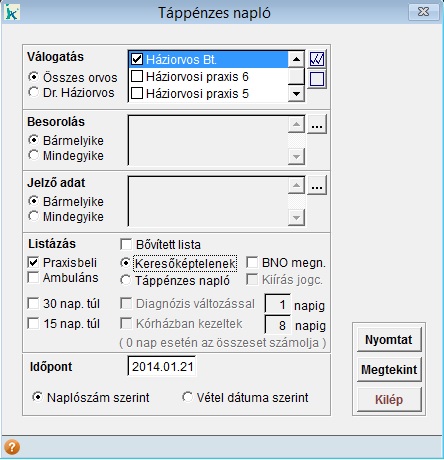Select the Dr. Háziorvos radio button

pyautogui.click(x=33, y=92)
